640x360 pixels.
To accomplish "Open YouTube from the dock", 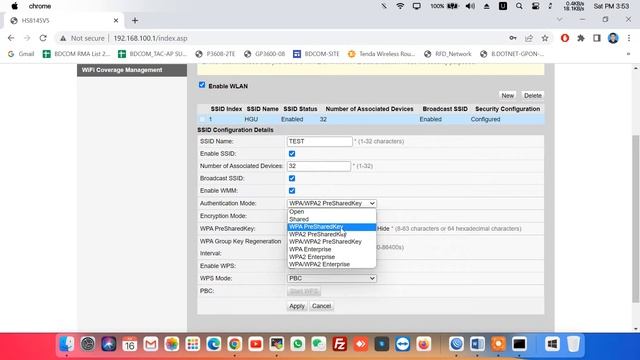I will (x=256, y=344).
